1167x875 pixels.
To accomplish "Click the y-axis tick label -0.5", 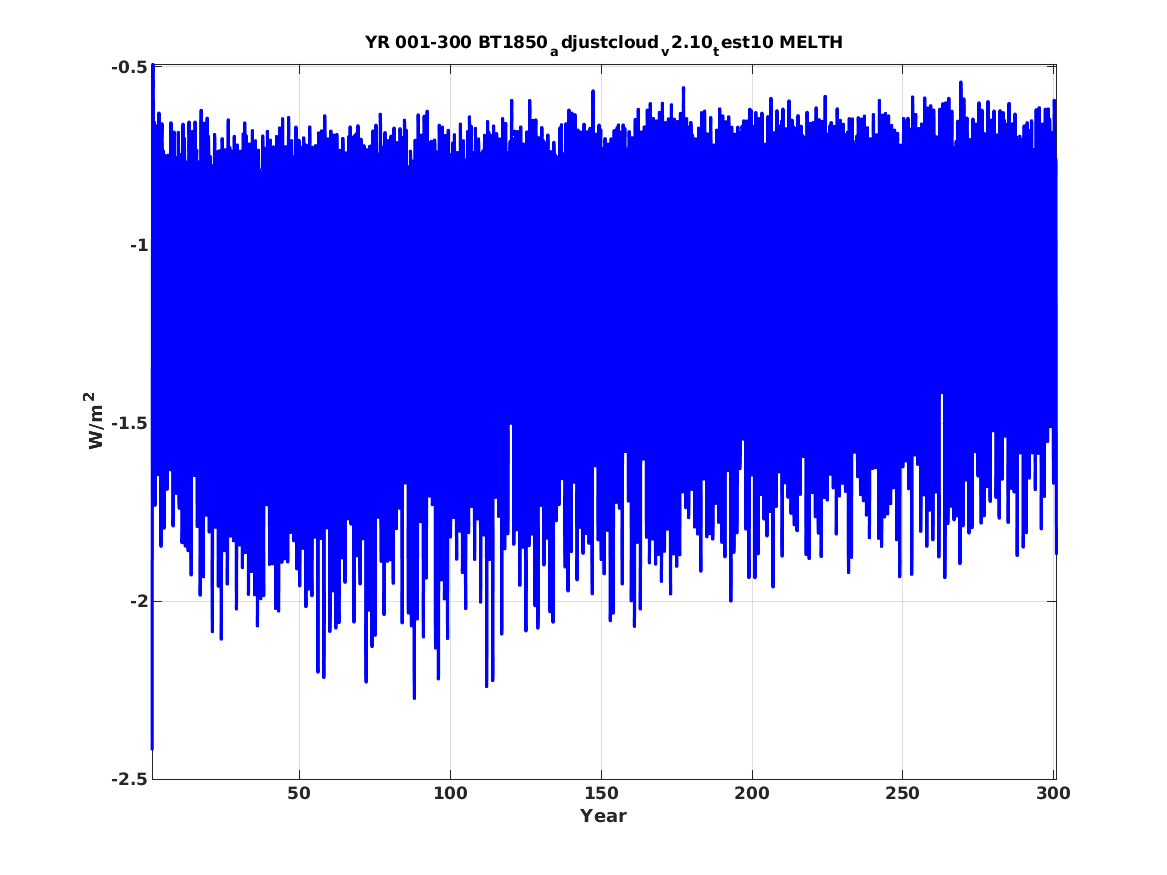I will 129,67.
